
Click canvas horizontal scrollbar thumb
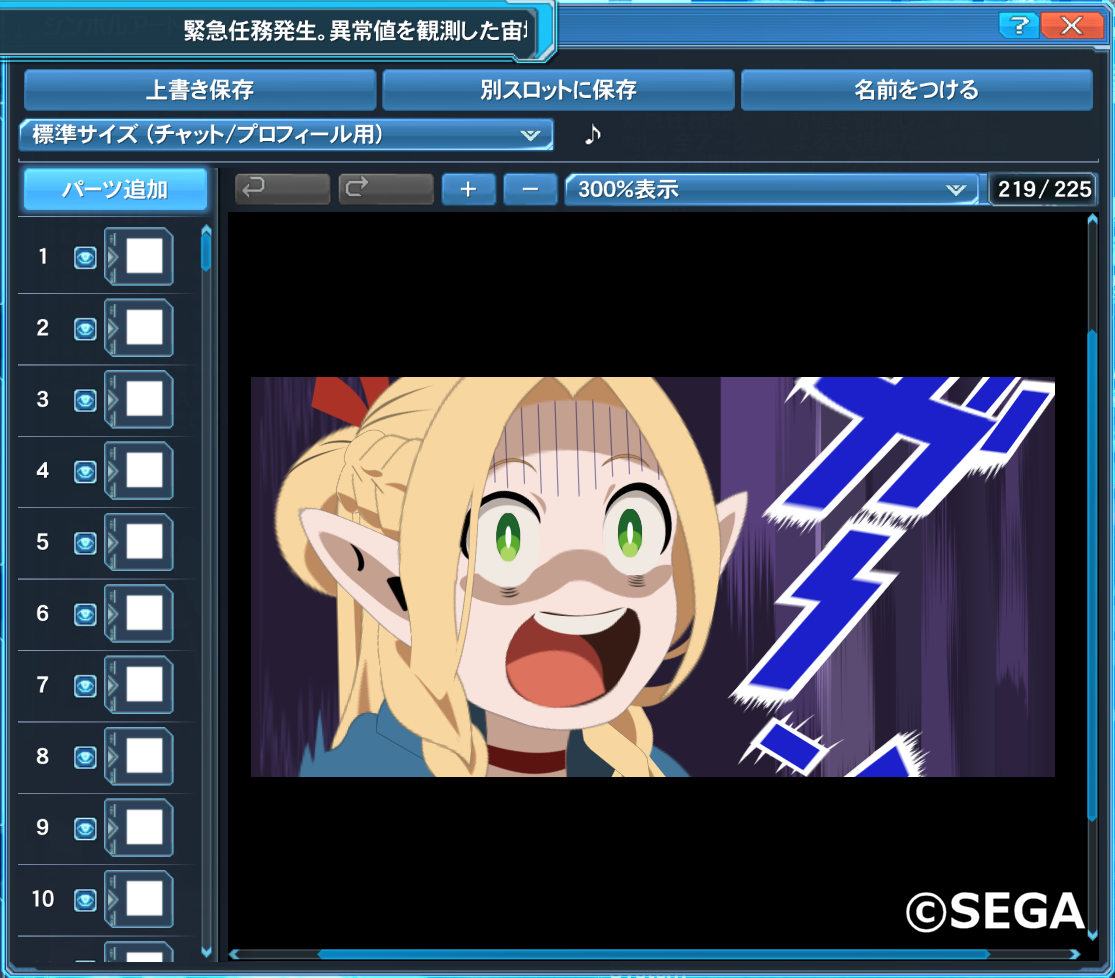point(653,954)
